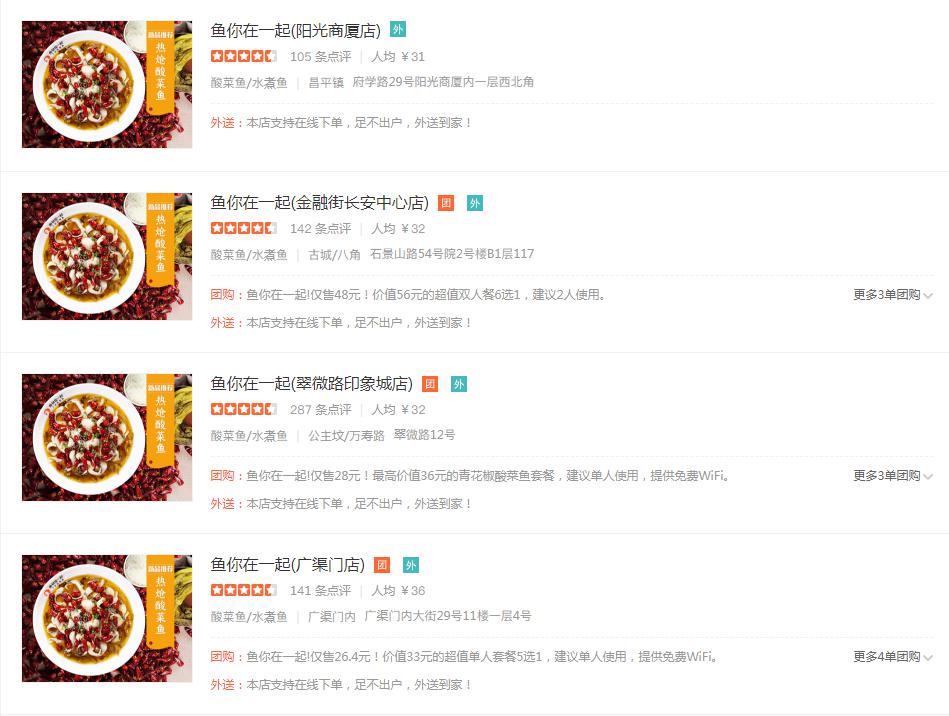Click the 外 badge next to 翠微路印象城店

pyautogui.click(x=459, y=384)
